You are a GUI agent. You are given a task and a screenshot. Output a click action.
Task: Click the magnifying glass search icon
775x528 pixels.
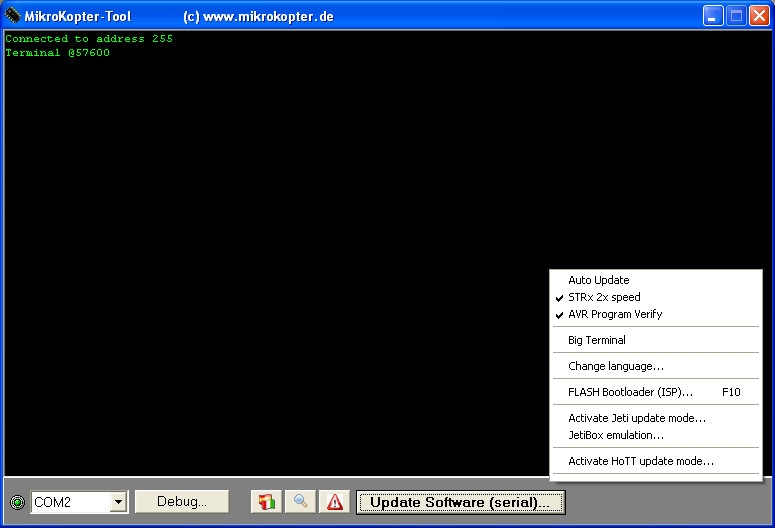pos(300,502)
